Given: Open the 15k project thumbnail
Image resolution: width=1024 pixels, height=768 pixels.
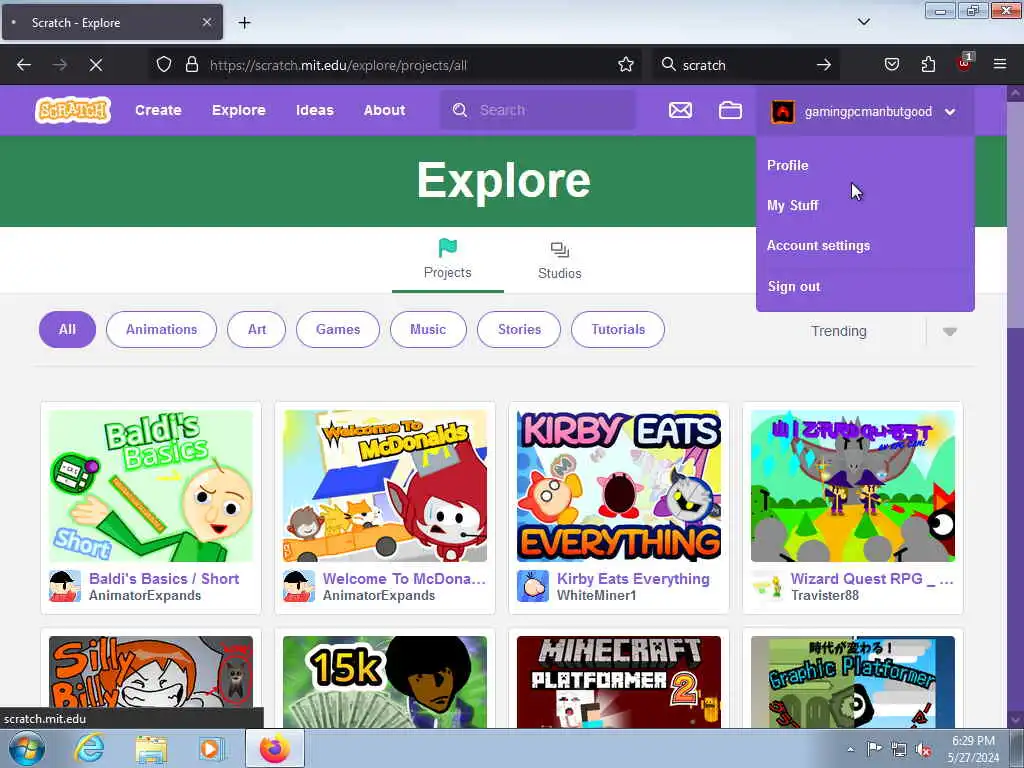Looking at the screenshot, I should pos(385,682).
